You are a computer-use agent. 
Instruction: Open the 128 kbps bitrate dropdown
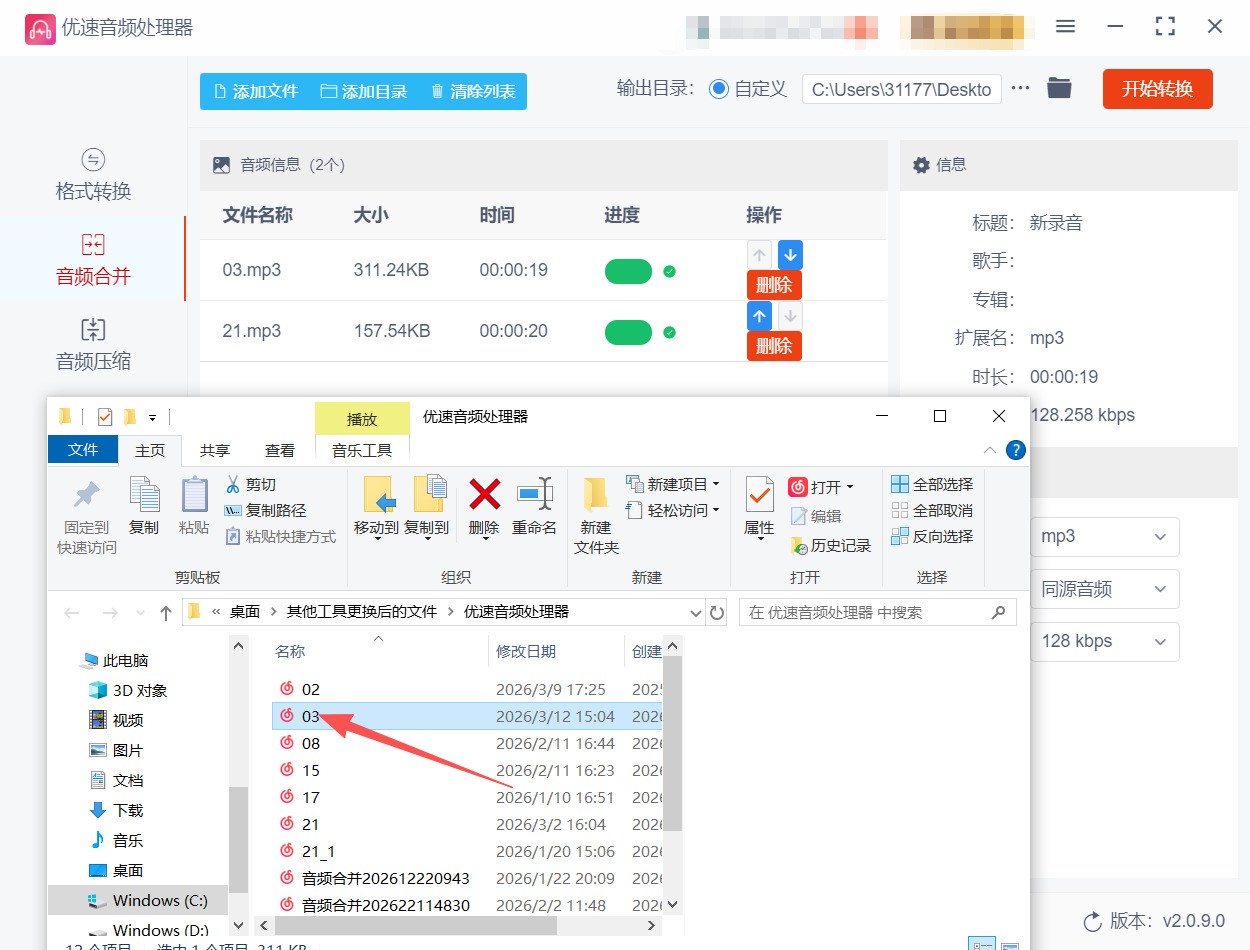coord(1104,641)
